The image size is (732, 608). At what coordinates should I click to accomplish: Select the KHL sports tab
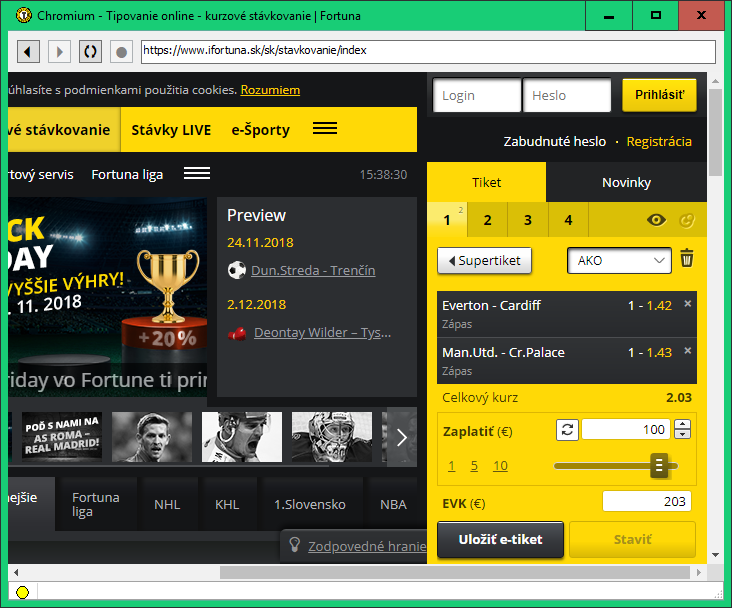click(x=227, y=504)
